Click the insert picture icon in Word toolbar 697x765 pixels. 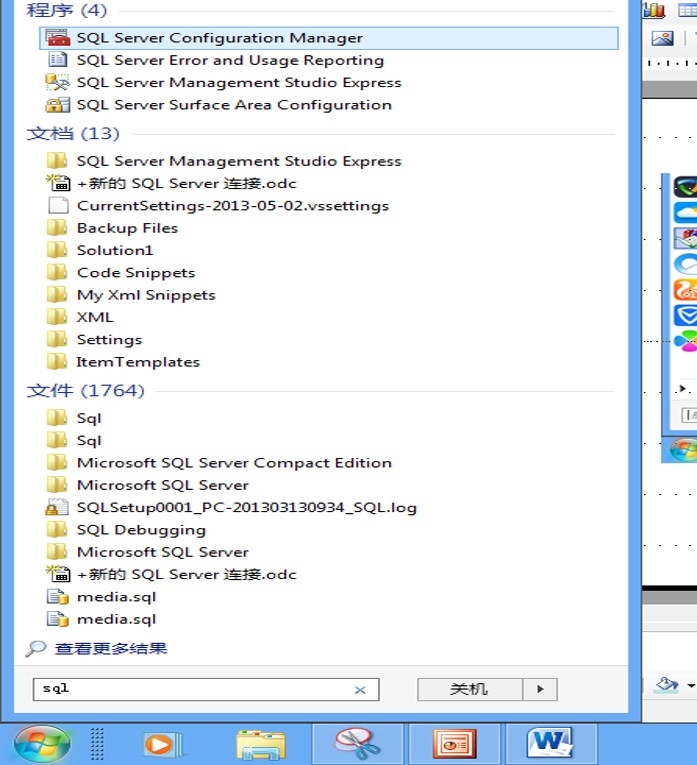click(662, 38)
